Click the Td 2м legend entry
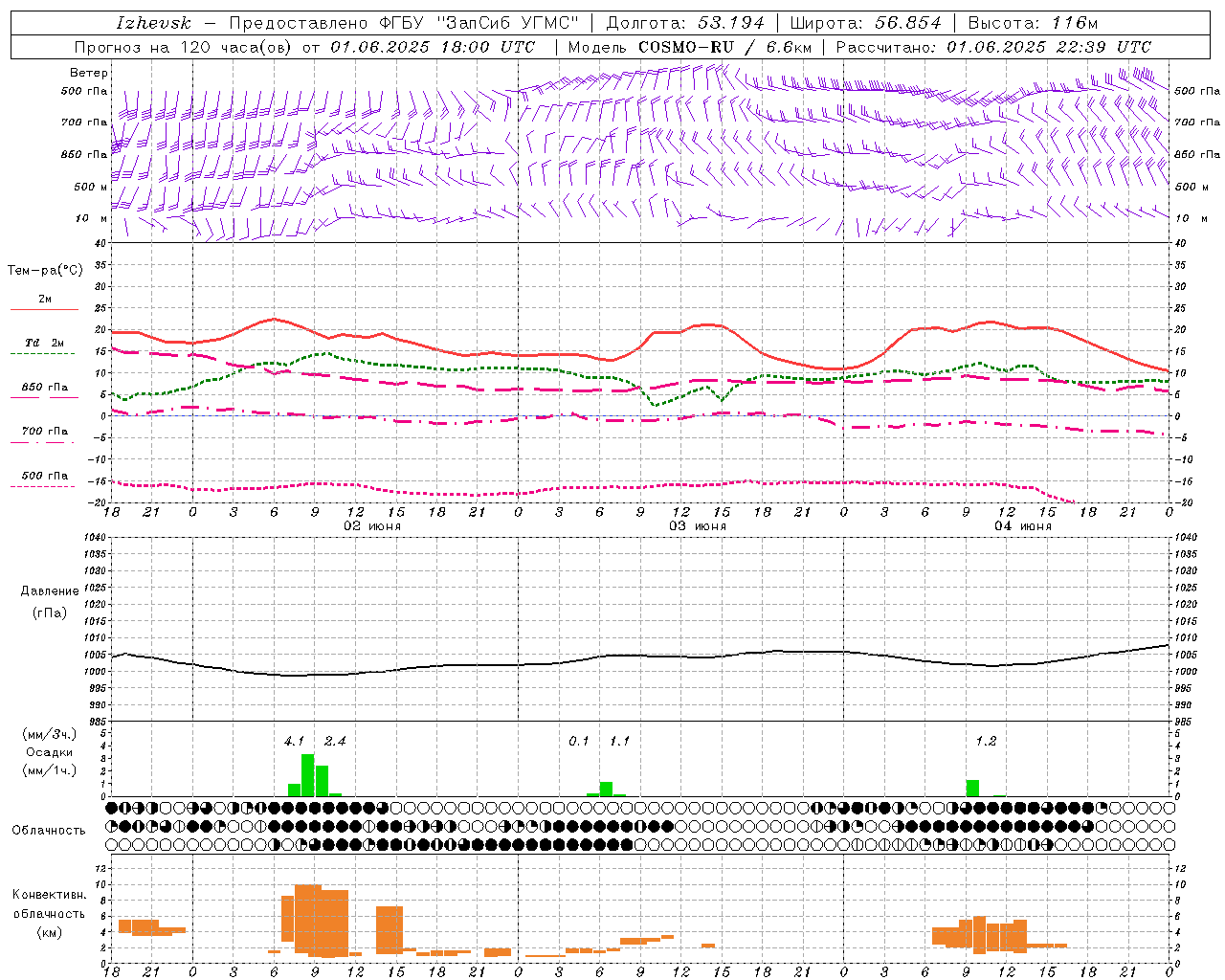This screenshot has width=1225, height=980. click(45, 343)
